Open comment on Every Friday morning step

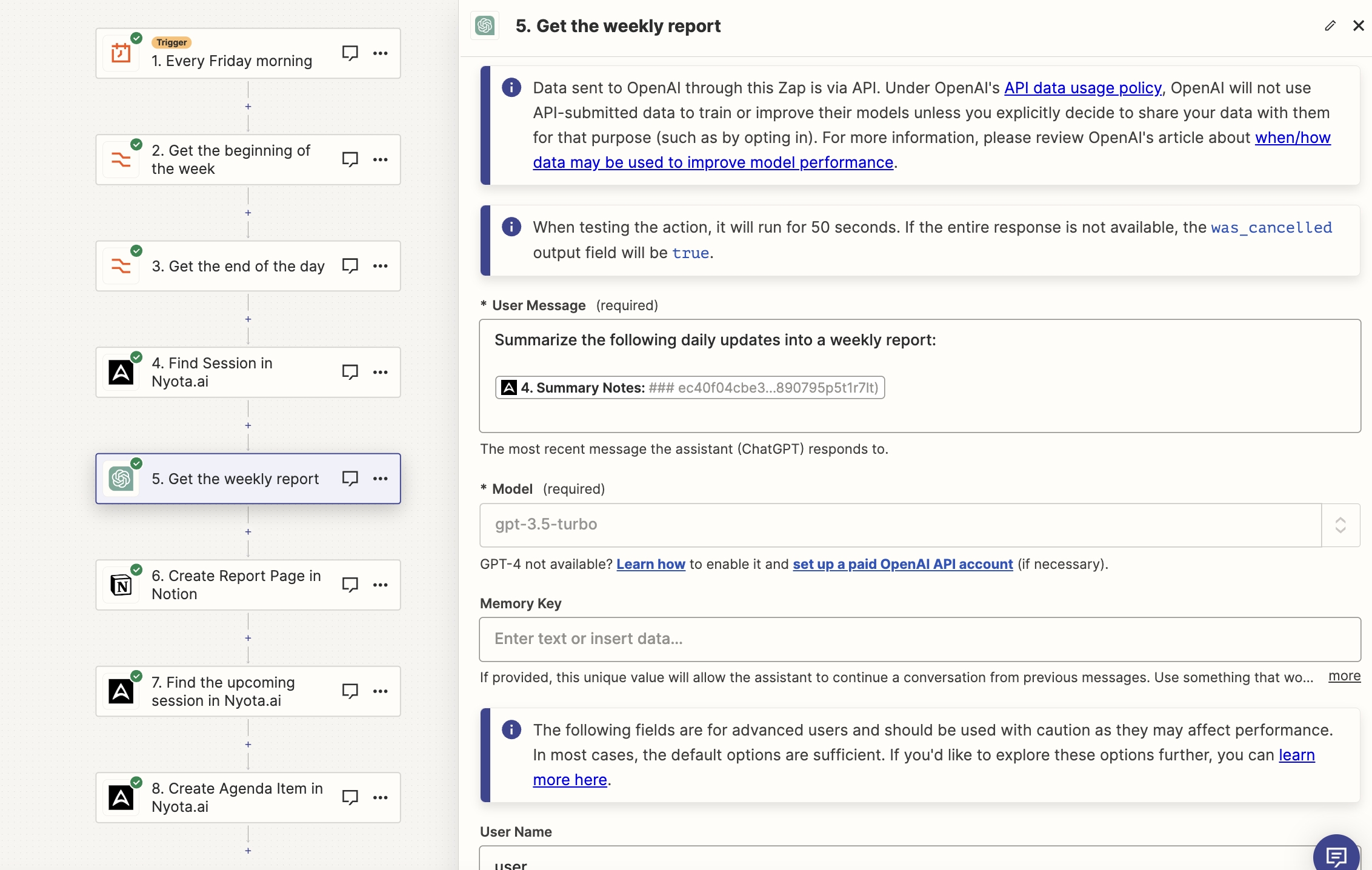[x=350, y=53]
